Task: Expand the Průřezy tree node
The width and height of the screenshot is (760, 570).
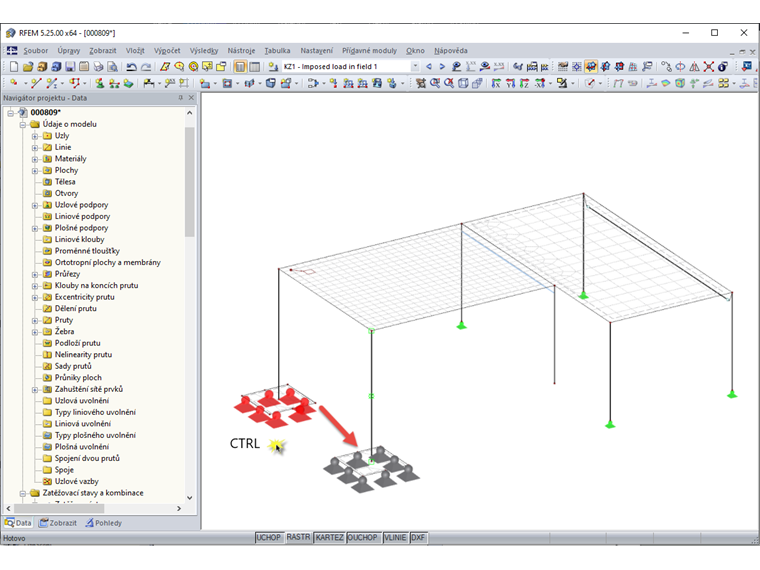Action: (35, 274)
